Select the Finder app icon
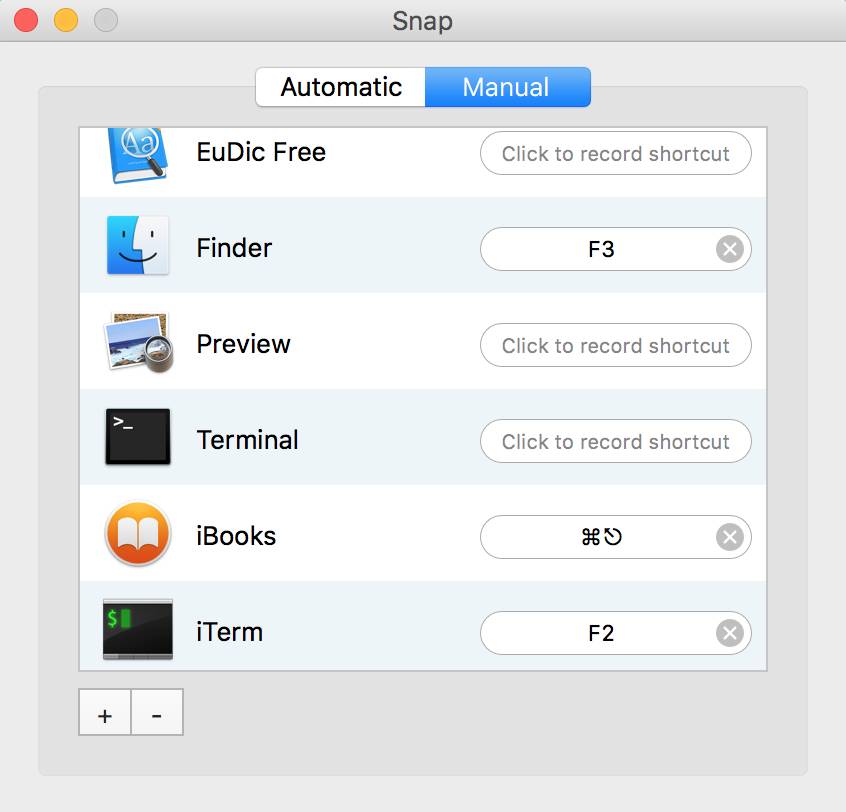Image resolution: width=846 pixels, height=812 pixels. tap(138, 245)
